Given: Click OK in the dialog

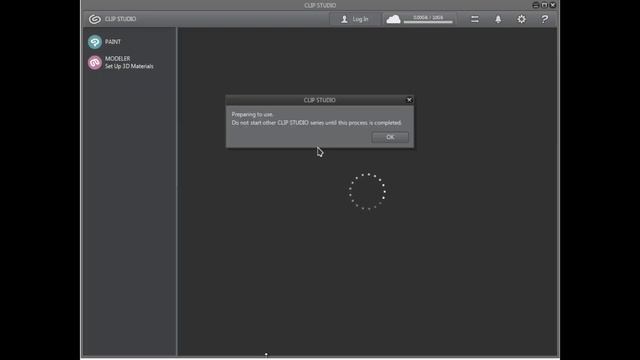Looking at the screenshot, I should [390, 137].
